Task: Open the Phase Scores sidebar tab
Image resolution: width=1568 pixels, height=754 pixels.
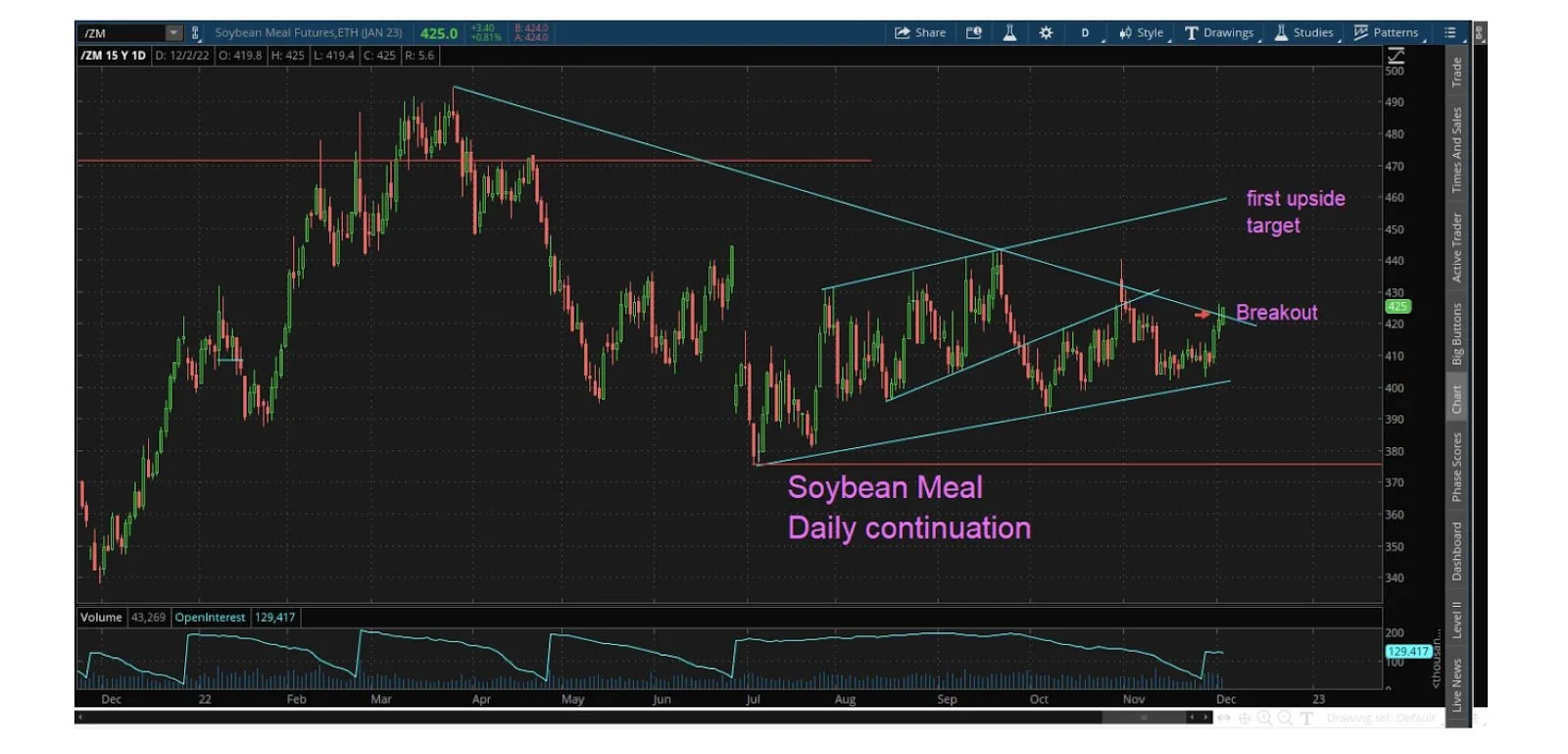Action: (x=1457, y=467)
